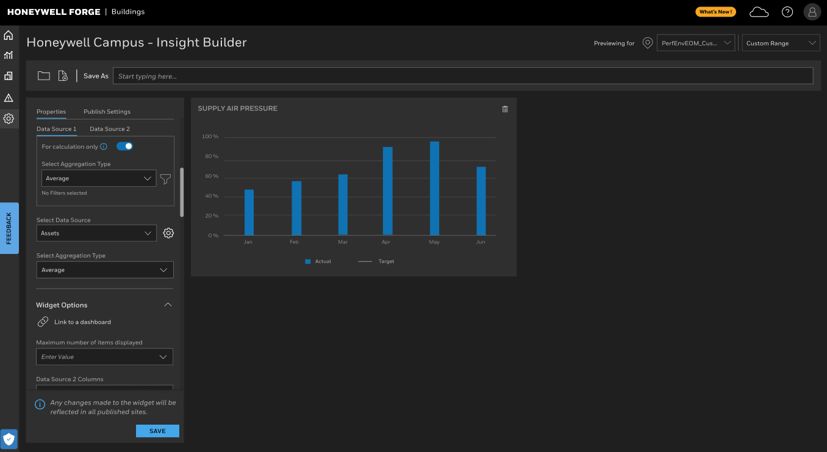827x452 pixels.
Task: Click the SUPPLY AIR PRESSURE widget title
Action: click(237, 109)
